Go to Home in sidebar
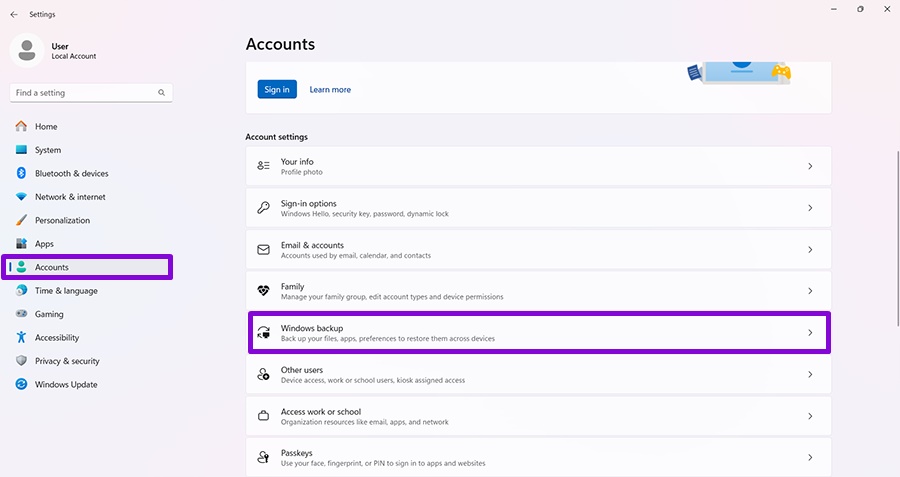The height and width of the screenshot is (477, 900). [x=46, y=126]
